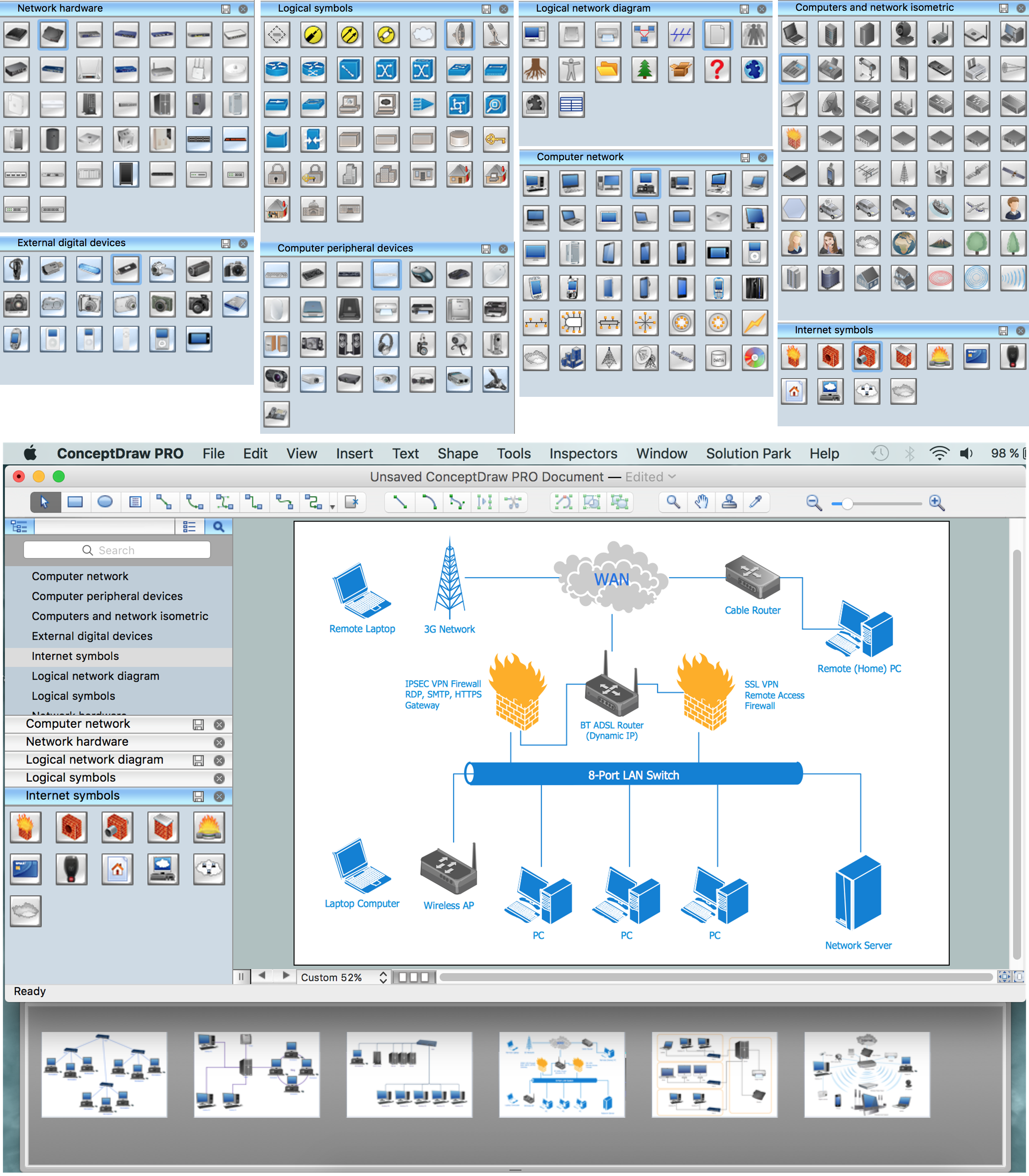Click the pause splitter button near page arrows
Screen dimensions: 1029x1176
241,976
